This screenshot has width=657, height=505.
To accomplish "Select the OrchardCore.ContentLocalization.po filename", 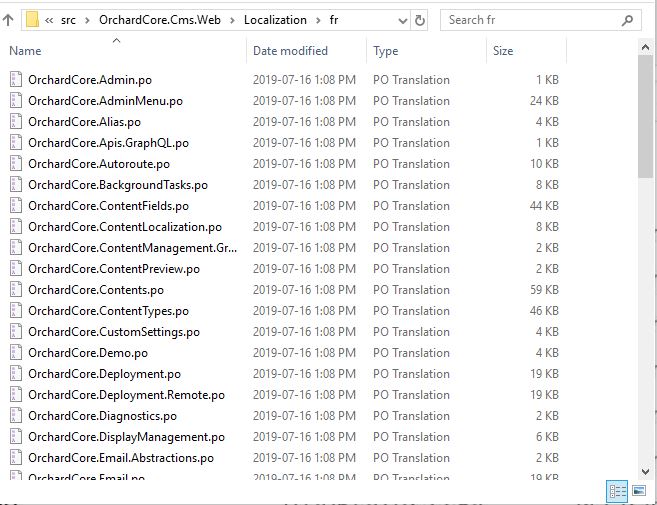I will pos(125,226).
